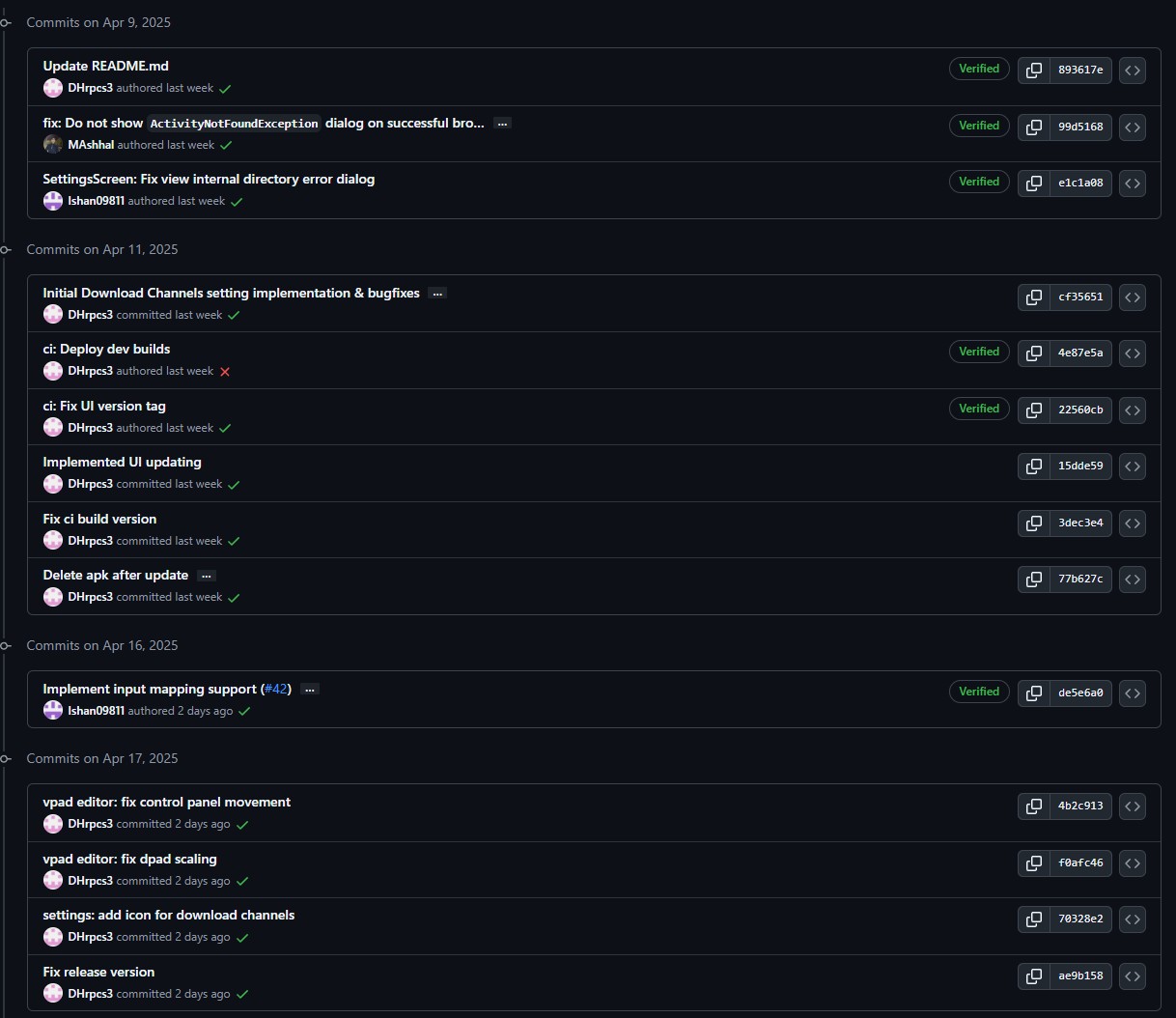Viewport: 1176px width, 1018px height.
Task: Copy SHA of commit ae9b158
Action: coord(1034,976)
